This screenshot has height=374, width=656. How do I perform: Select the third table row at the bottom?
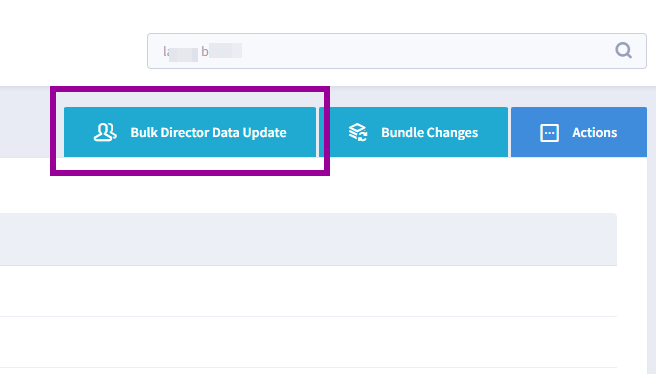[x=308, y=371]
